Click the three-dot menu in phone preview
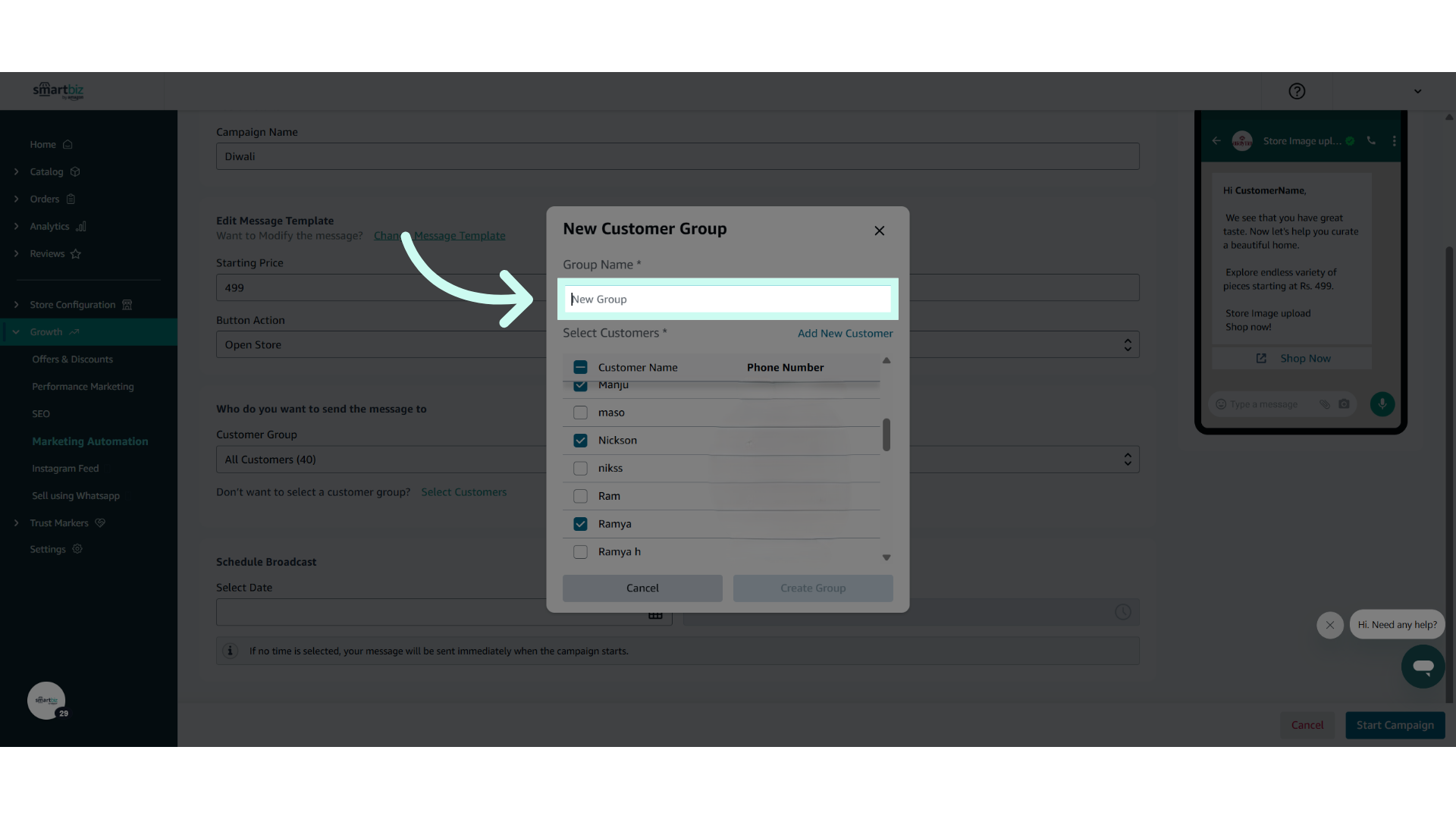 [1394, 141]
